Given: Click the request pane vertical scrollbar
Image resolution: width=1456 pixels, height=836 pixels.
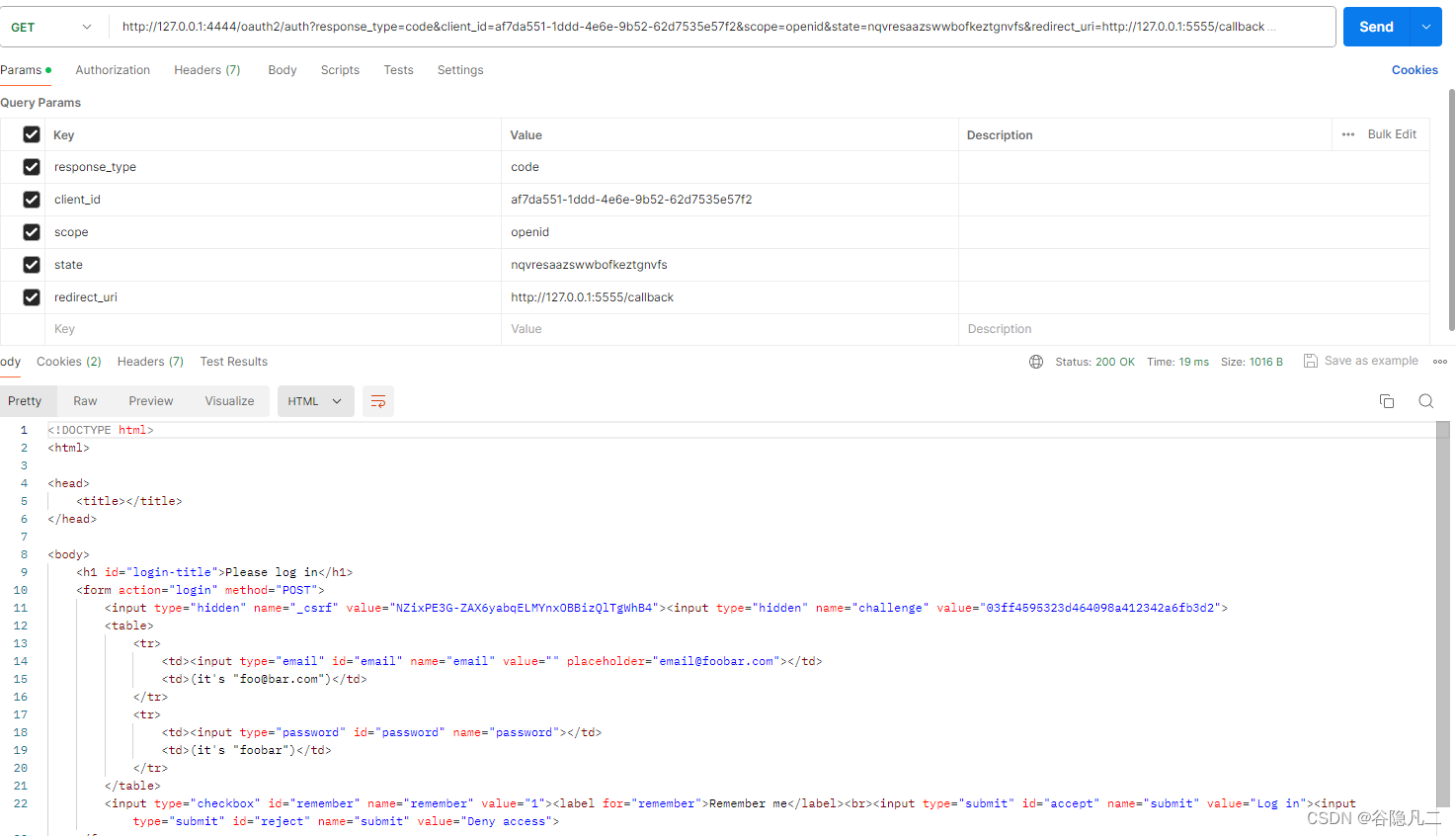Looking at the screenshot, I should click(1451, 209).
